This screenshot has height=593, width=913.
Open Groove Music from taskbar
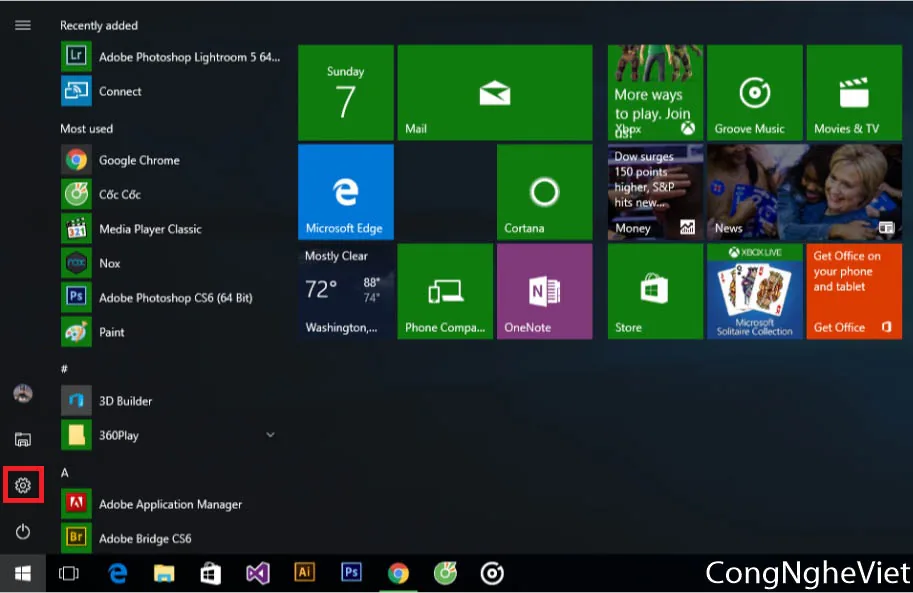click(492, 573)
